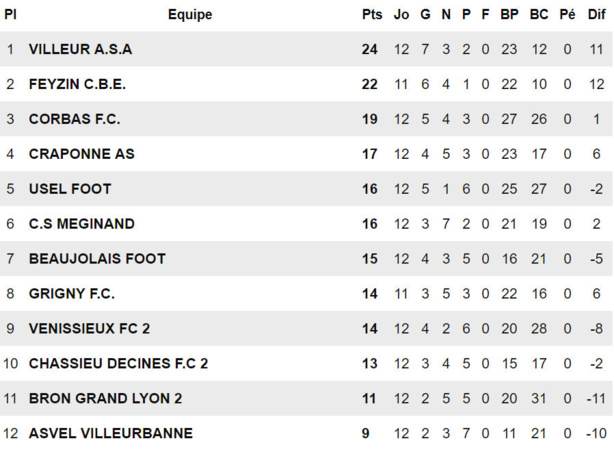Select USEL FOOT in the standings

[x=70, y=189]
